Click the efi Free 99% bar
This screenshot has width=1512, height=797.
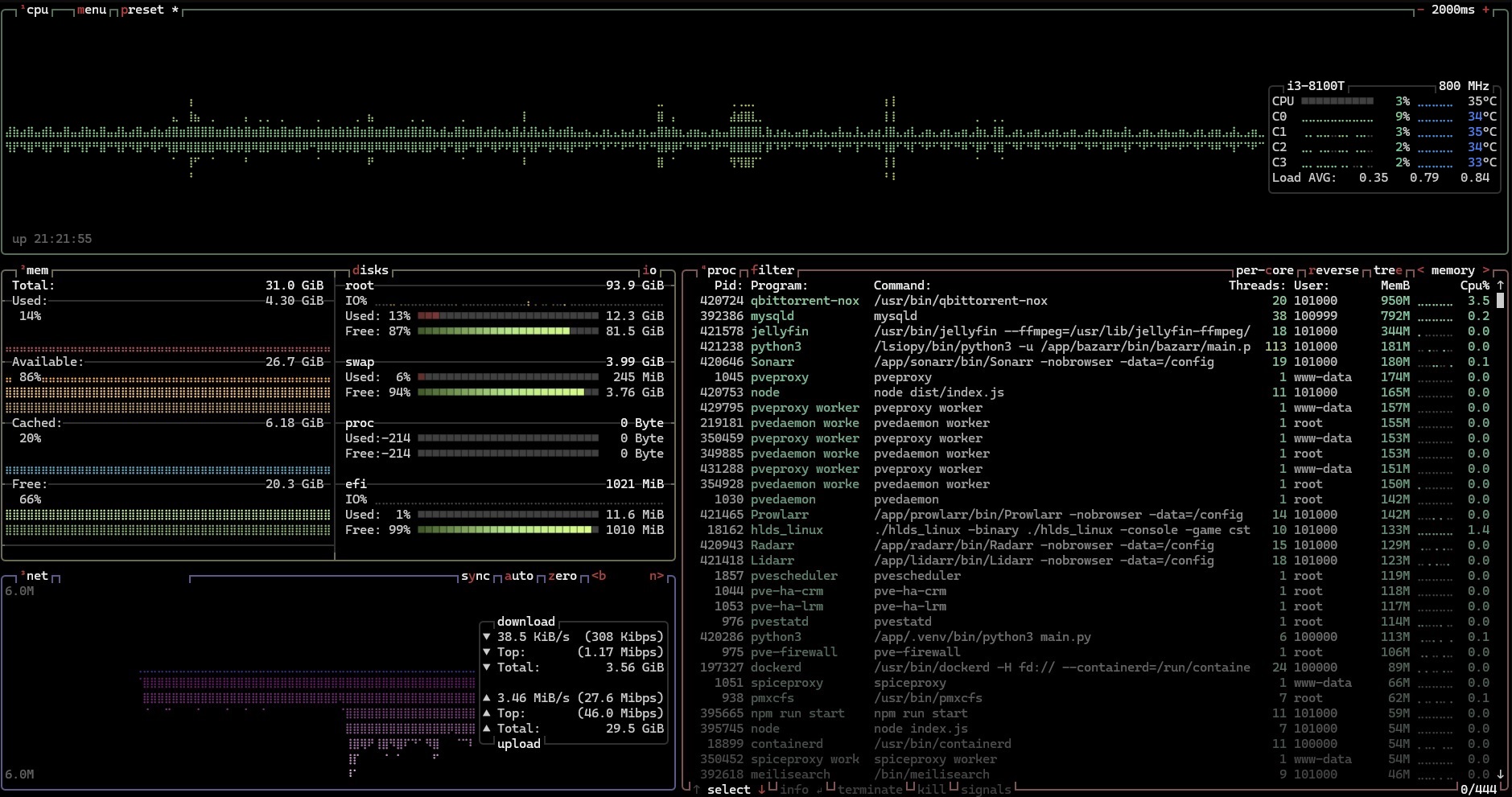(x=508, y=530)
